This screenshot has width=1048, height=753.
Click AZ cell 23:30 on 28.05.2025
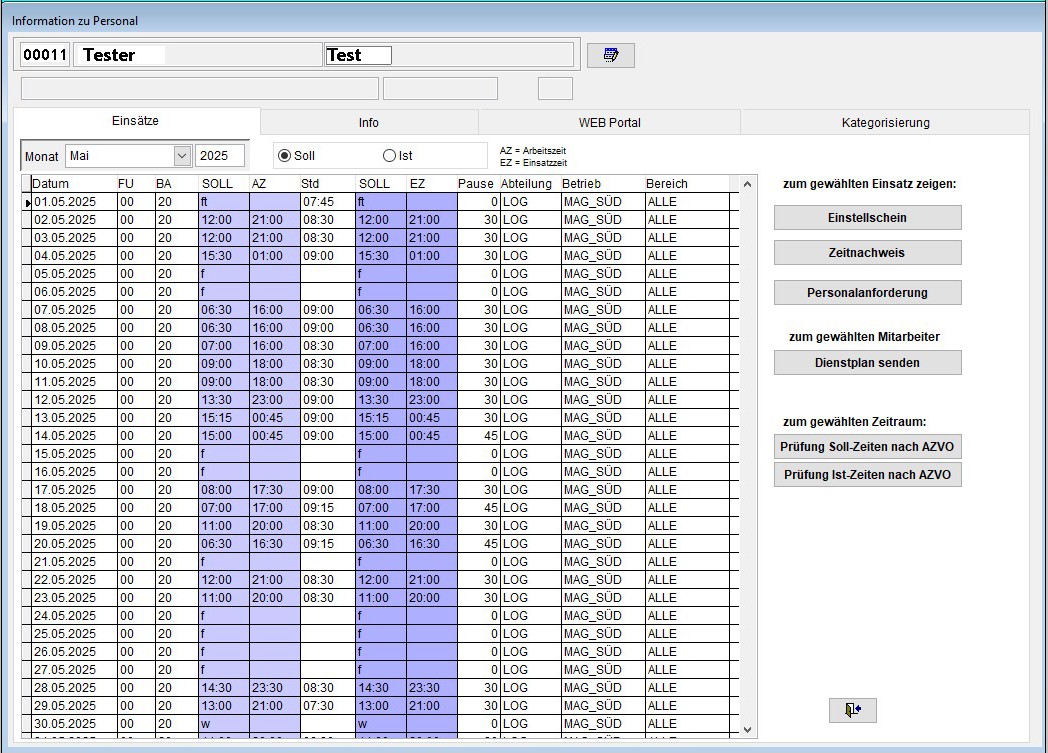[x=274, y=688]
